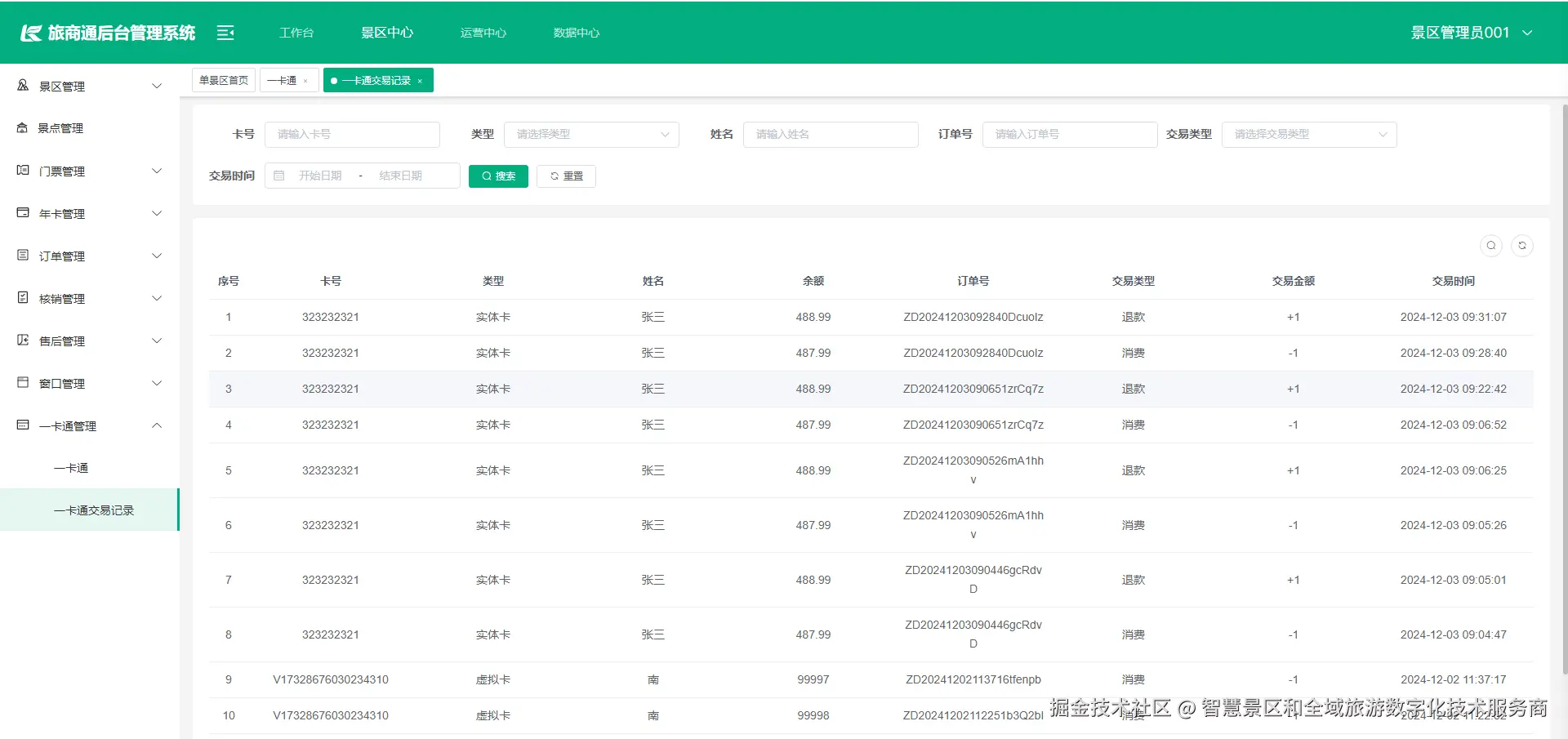Click 张三 in row 5
The height and width of the screenshot is (739, 1568).
(653, 470)
